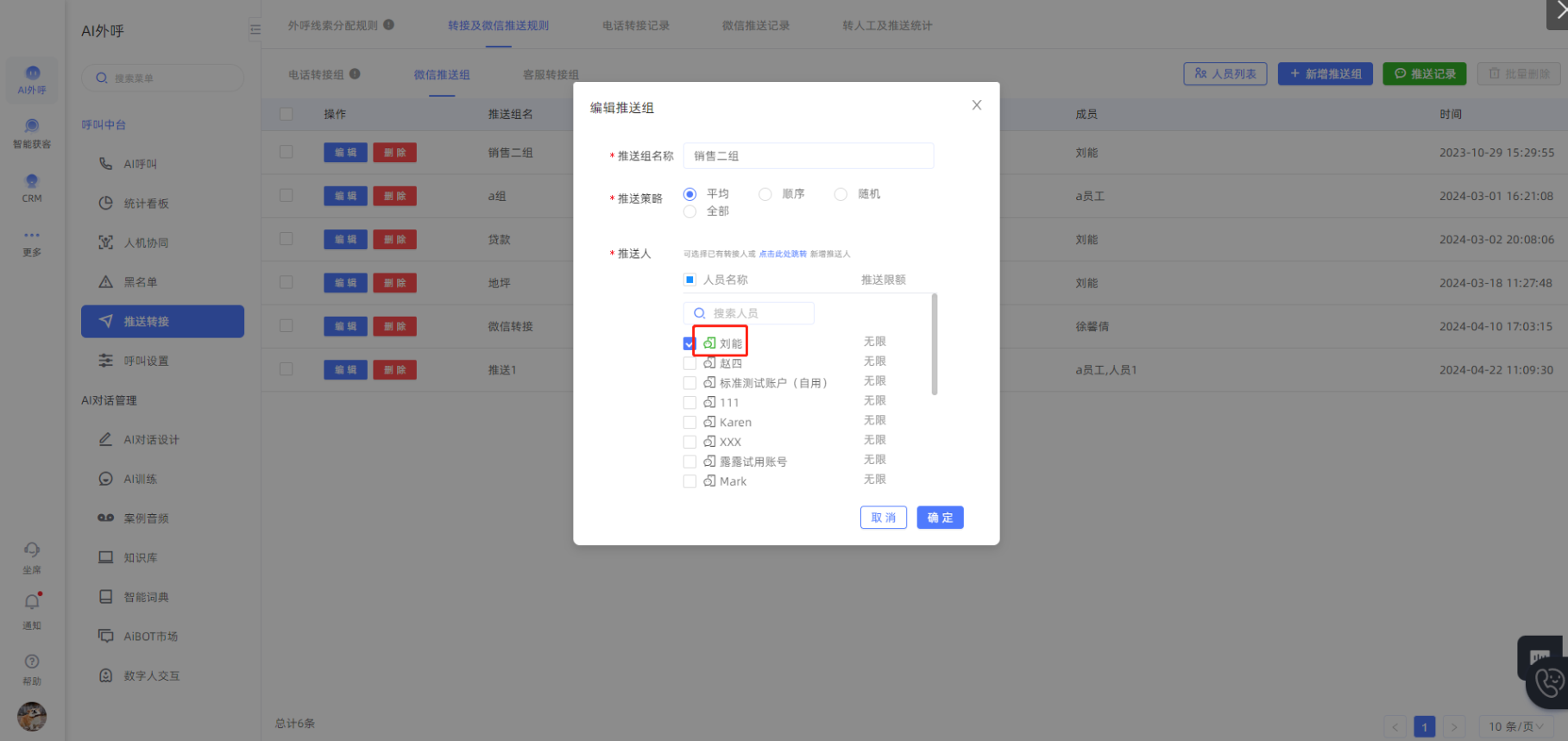Click the 更多 three-dots icon
This screenshot has height=741, width=1568.
pyautogui.click(x=32, y=235)
